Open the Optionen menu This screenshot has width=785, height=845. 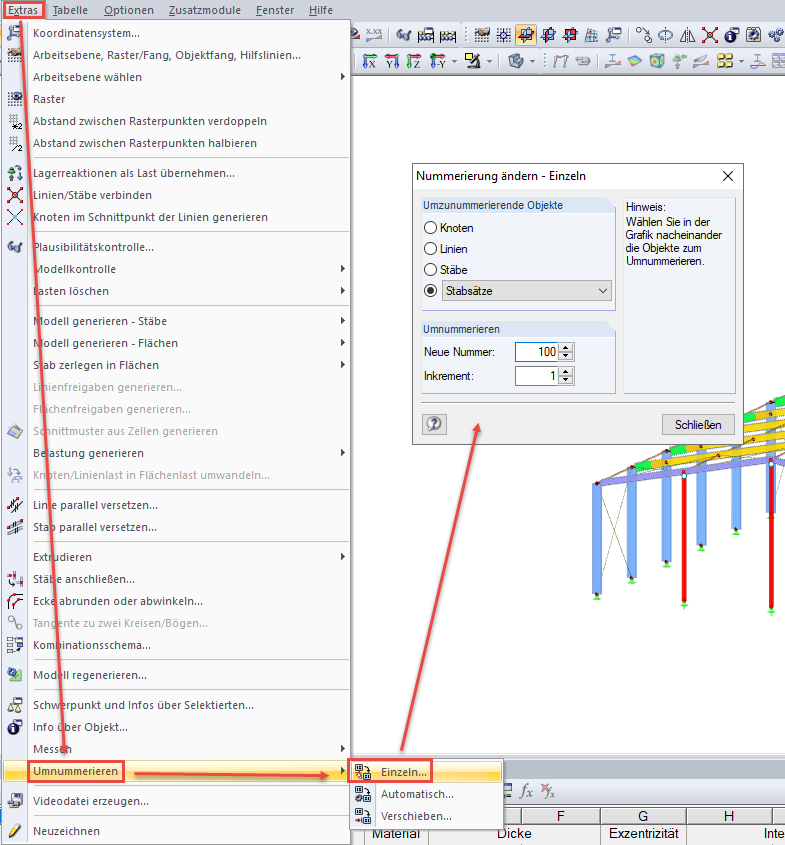pyautogui.click(x=129, y=10)
